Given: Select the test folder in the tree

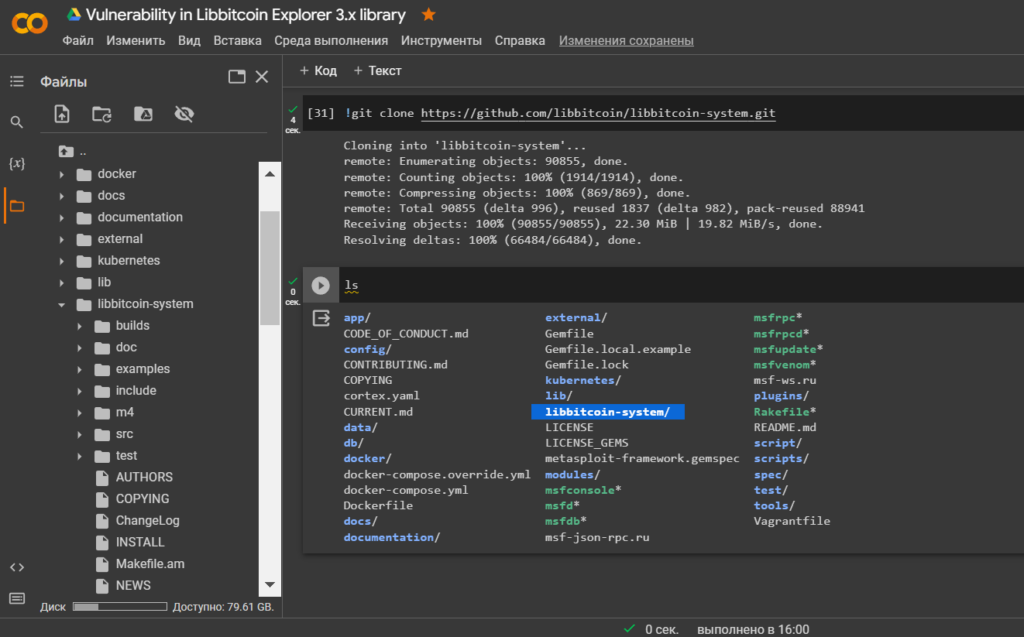Looking at the screenshot, I should [x=127, y=456].
